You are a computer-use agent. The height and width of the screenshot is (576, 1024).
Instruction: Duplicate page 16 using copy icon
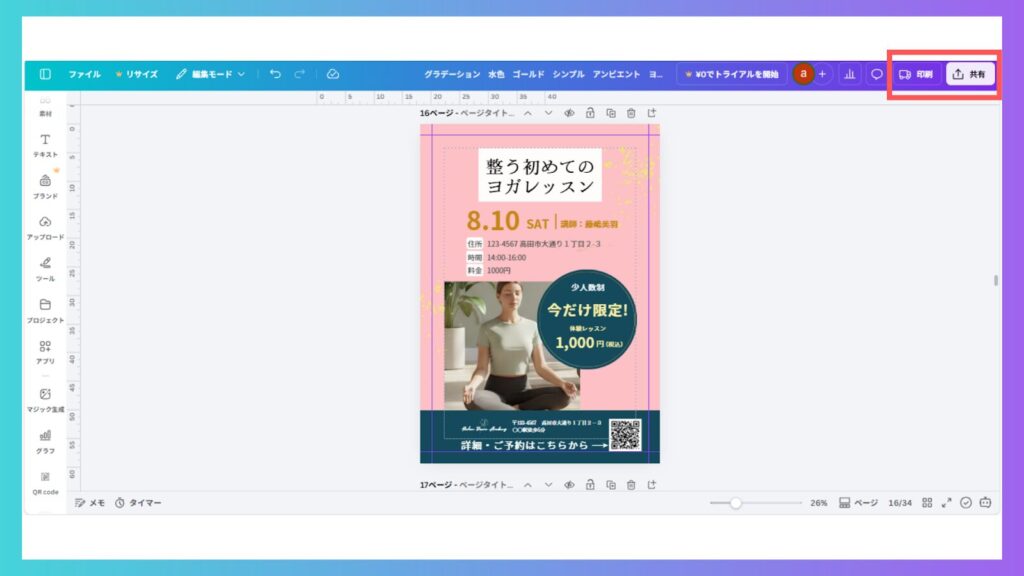click(610, 114)
